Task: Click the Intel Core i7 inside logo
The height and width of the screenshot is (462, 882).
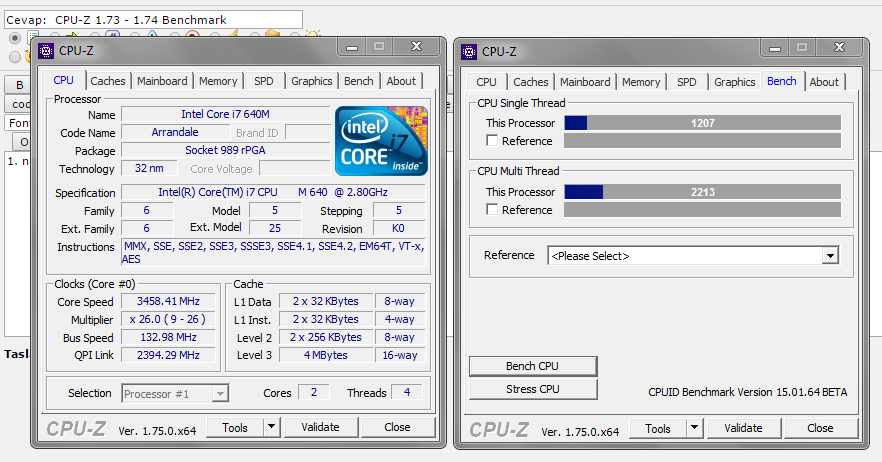Action: tap(381, 141)
